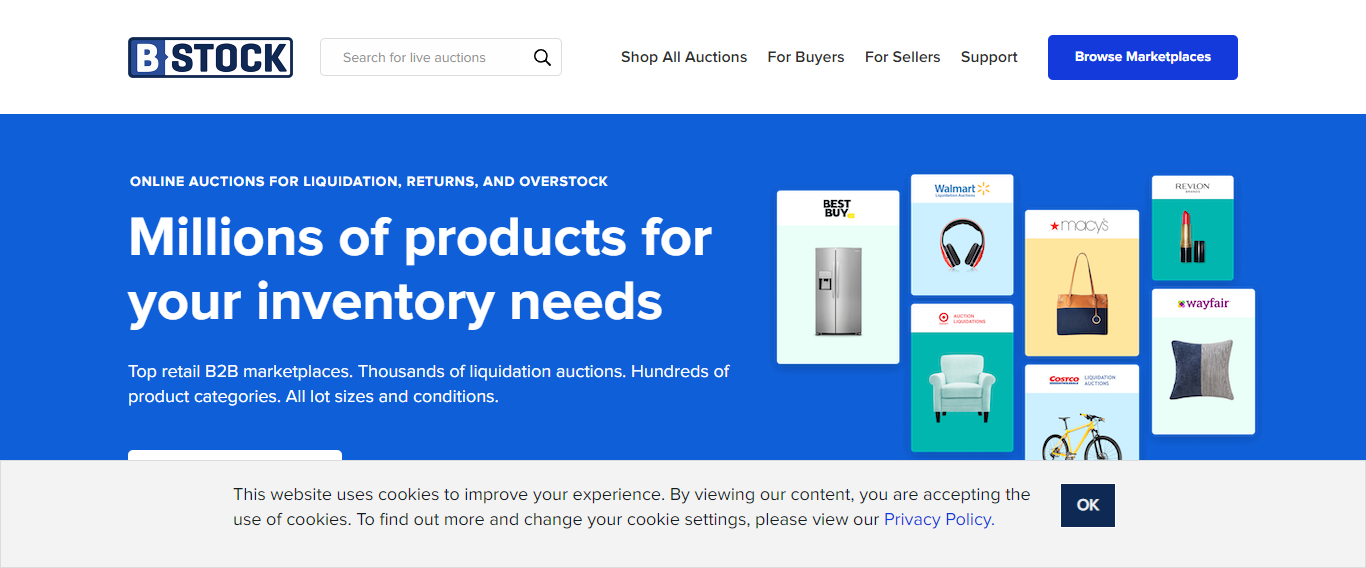Expand the For Sellers menu
Screen dimensions: 1366x568
(902, 57)
